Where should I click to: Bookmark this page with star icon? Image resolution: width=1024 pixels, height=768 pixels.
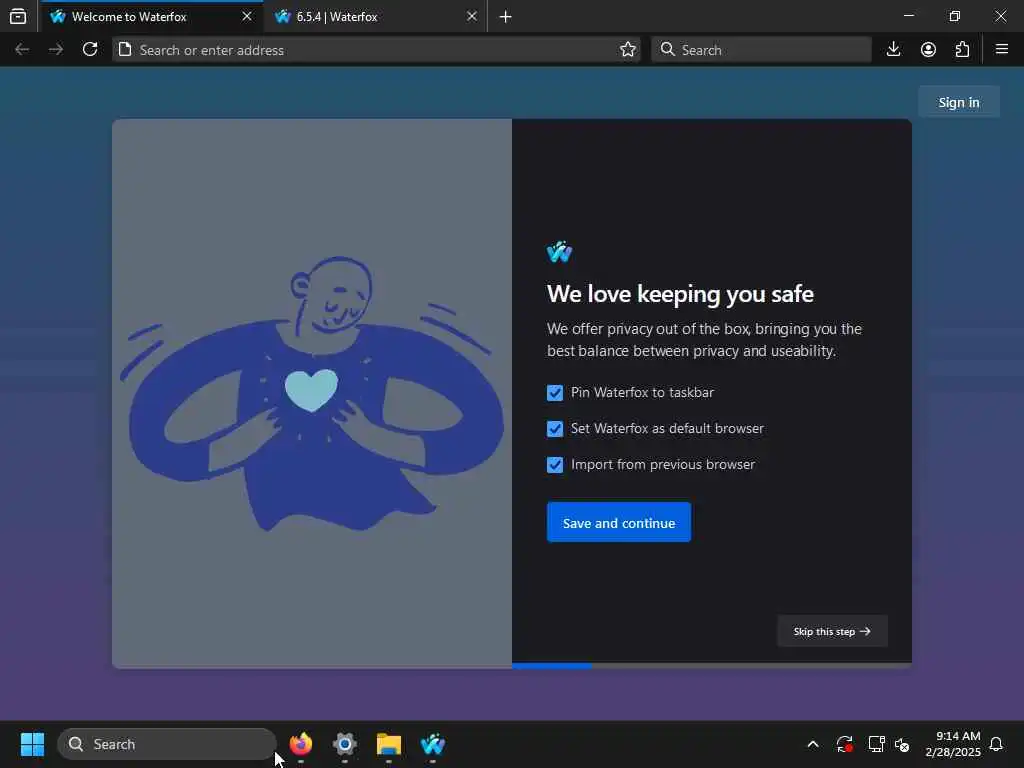pyautogui.click(x=628, y=50)
